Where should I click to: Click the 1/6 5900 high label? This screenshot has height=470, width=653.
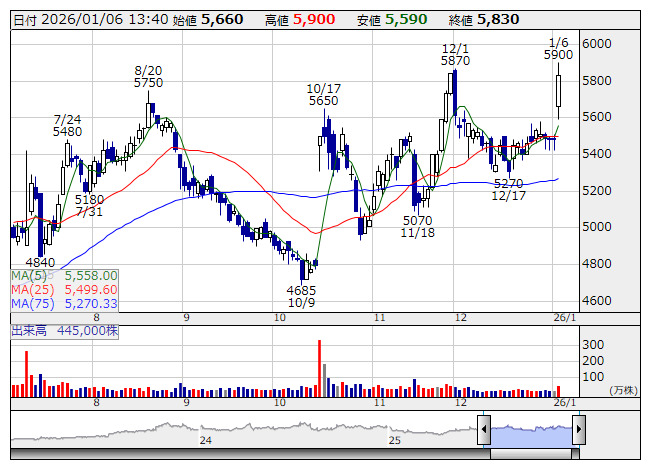click(558, 49)
